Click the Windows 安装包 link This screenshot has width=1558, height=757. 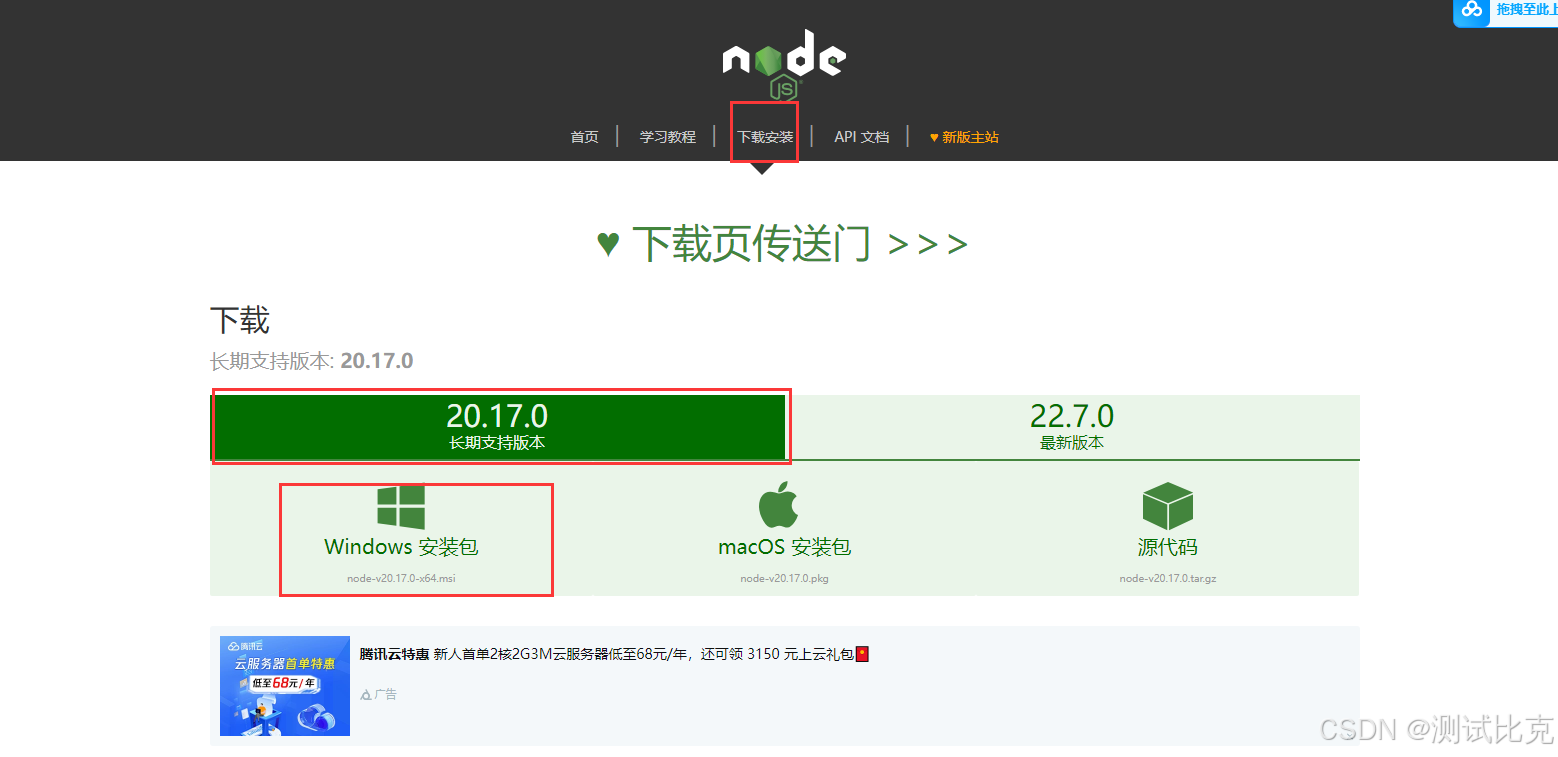(401, 547)
